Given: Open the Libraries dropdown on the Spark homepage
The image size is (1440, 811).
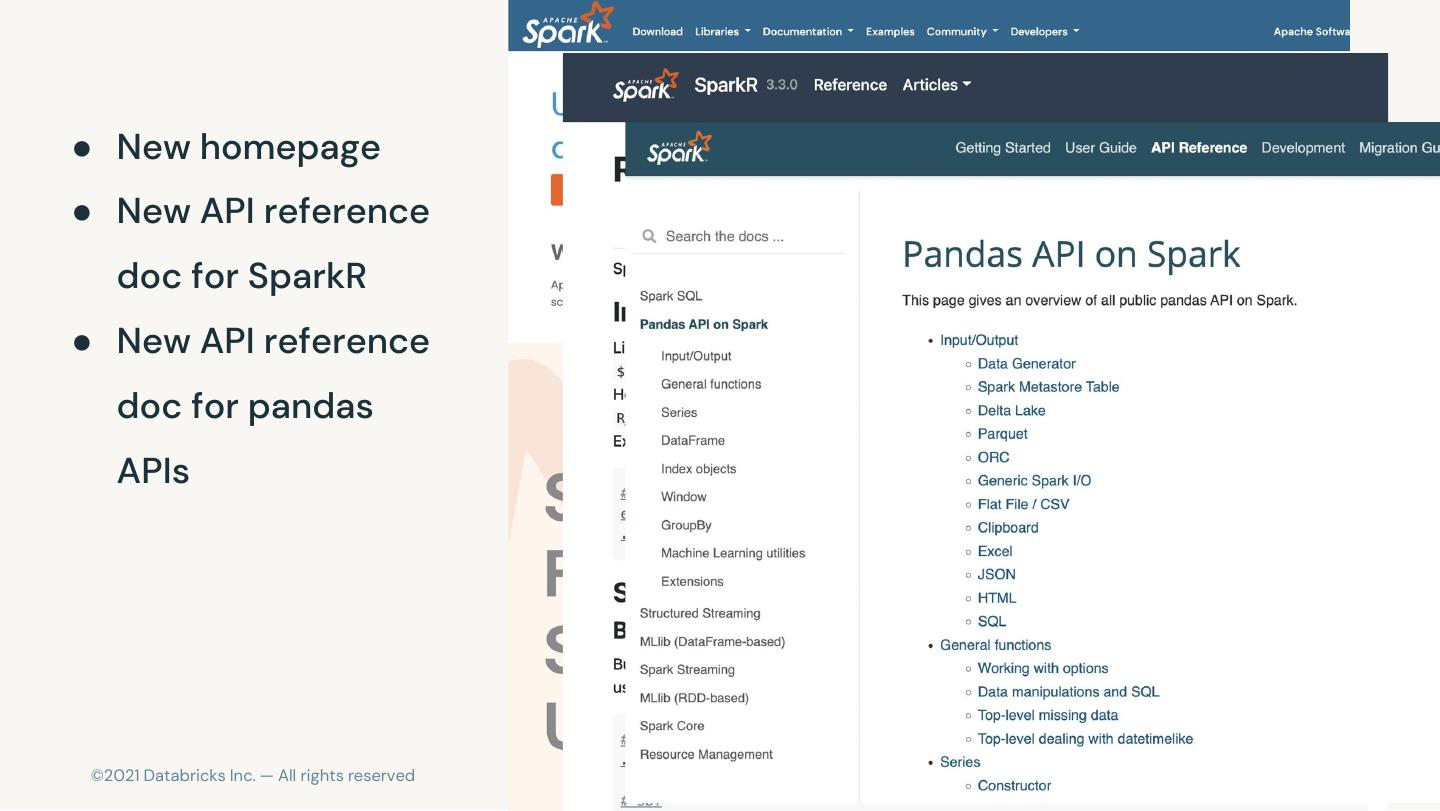Looking at the screenshot, I should pyautogui.click(x=722, y=31).
